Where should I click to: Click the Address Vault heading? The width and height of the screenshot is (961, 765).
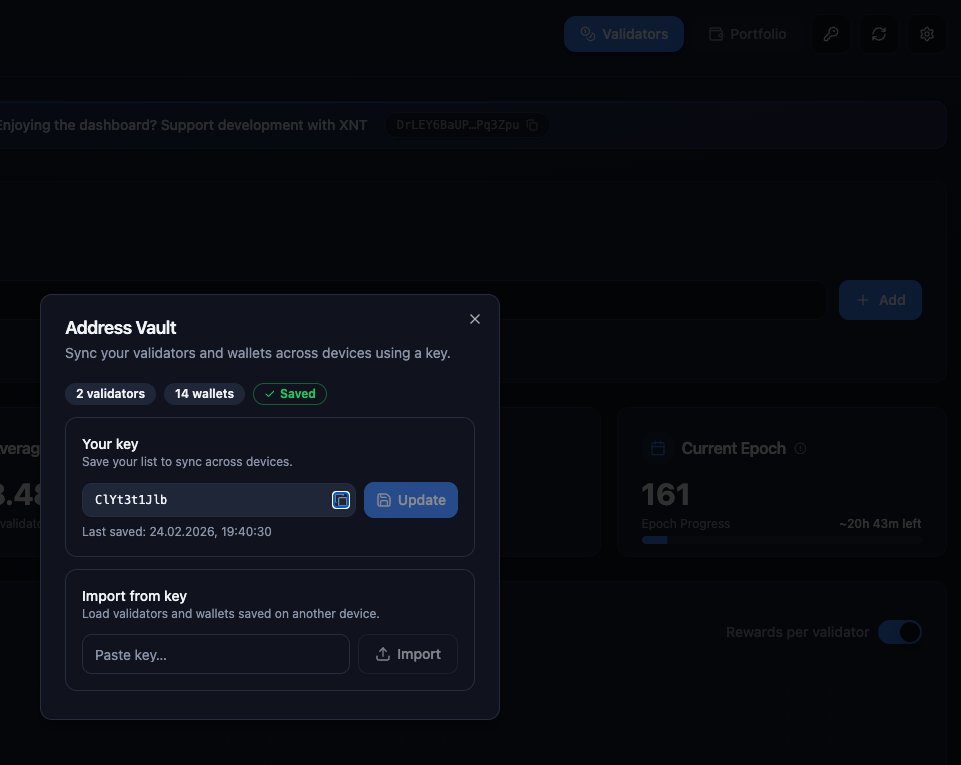coord(121,327)
